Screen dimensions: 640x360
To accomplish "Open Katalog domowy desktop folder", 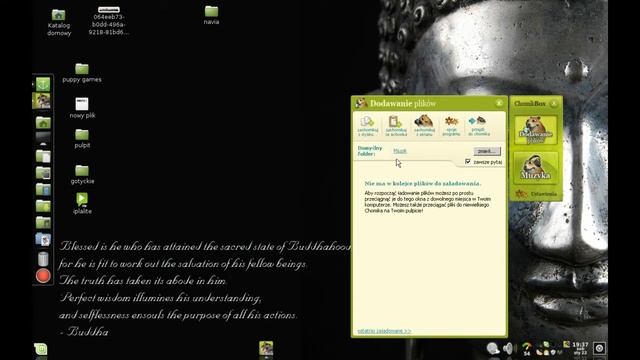I will click(x=59, y=15).
